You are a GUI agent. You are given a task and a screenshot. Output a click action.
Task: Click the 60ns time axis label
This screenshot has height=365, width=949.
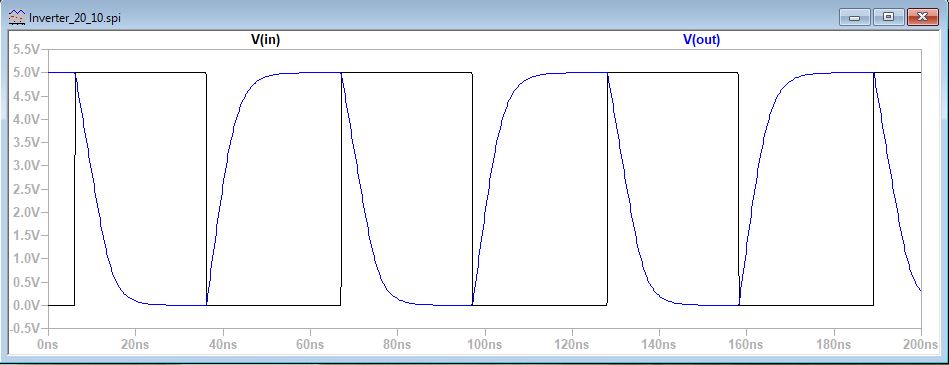310,344
